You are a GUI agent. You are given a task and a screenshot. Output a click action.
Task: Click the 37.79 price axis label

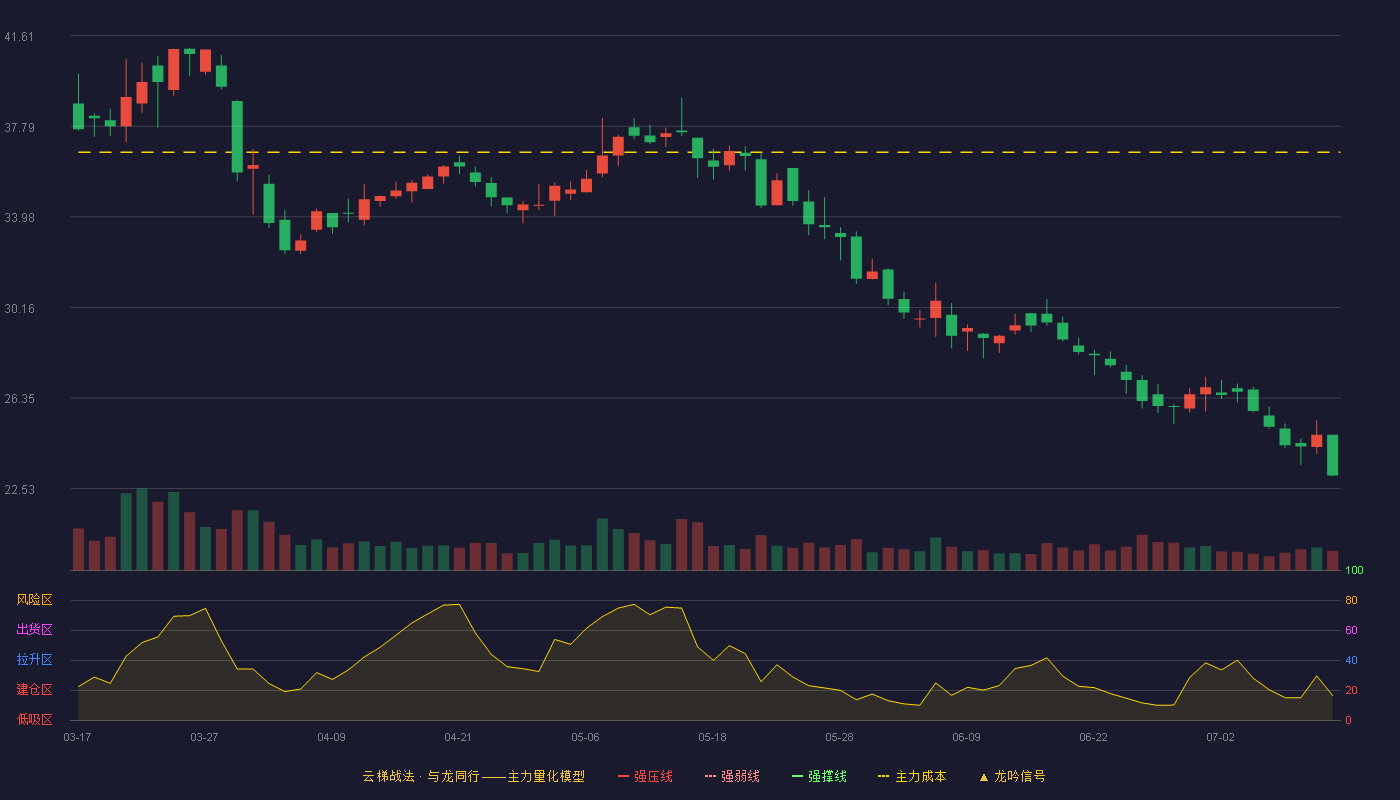[x=19, y=127]
